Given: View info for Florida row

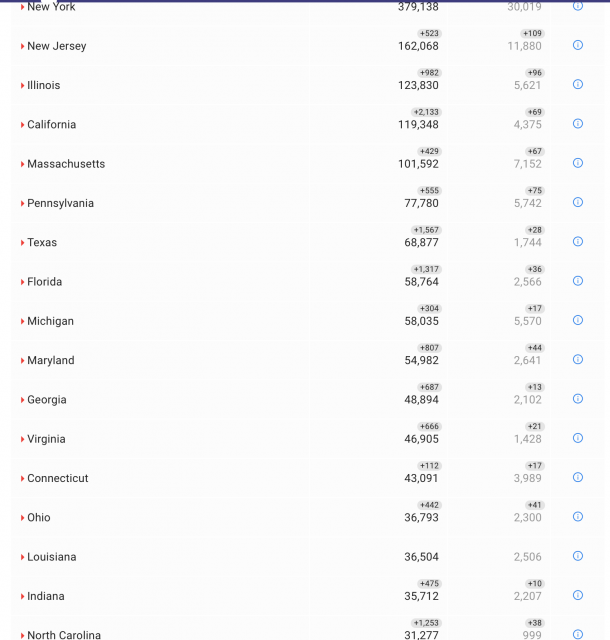Looking at the screenshot, I should 578,281.
